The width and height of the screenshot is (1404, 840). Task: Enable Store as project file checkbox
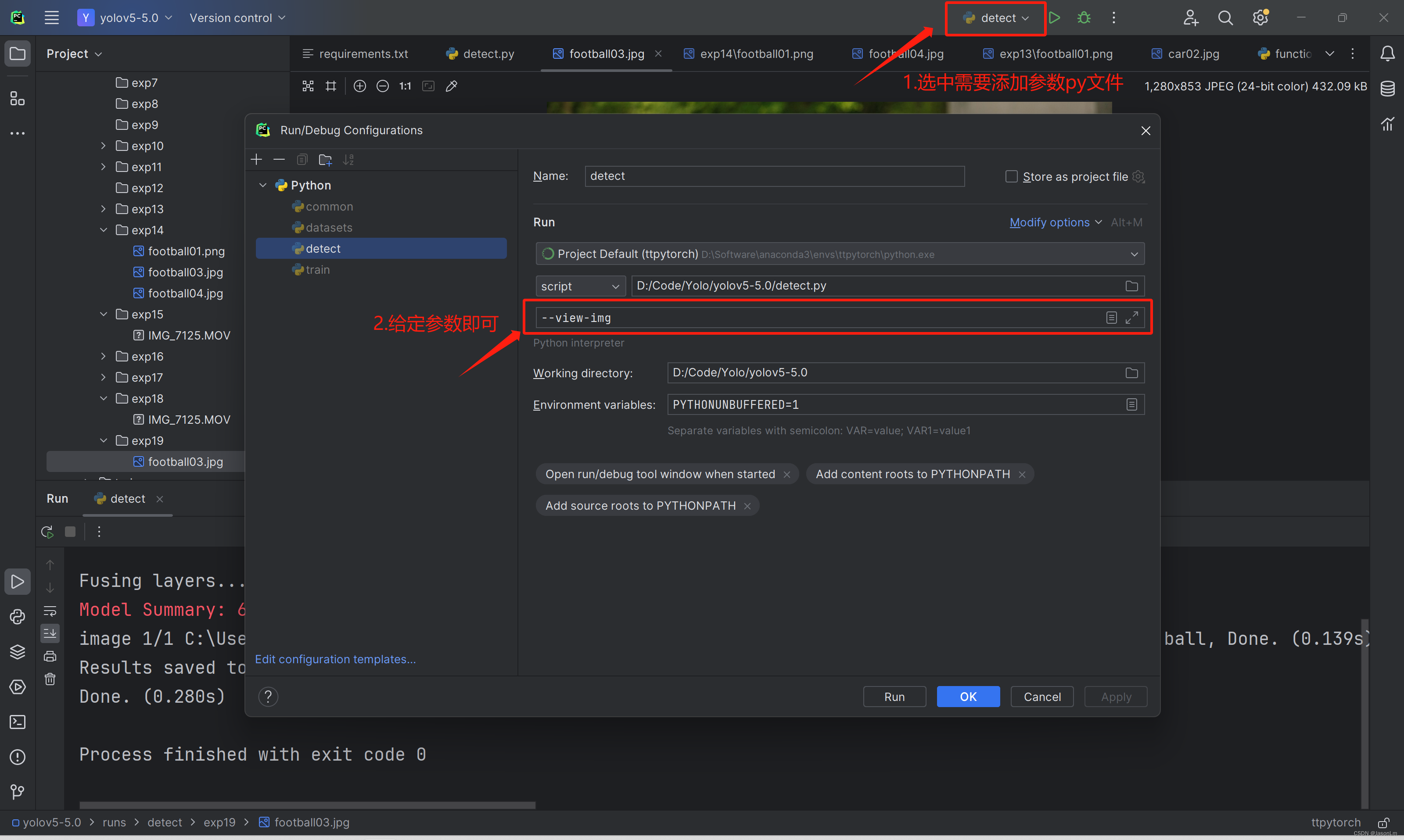[1011, 177]
